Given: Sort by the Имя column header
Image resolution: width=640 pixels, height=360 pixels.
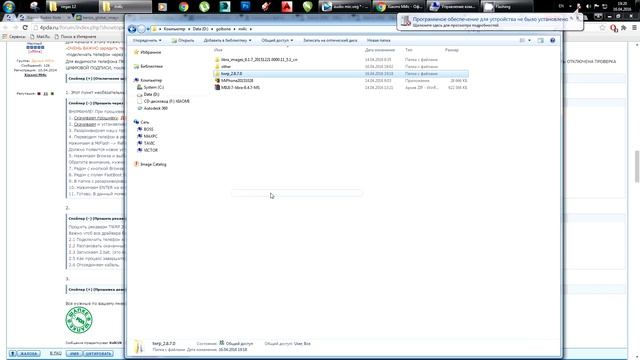Looking at the screenshot, I should [218, 50].
